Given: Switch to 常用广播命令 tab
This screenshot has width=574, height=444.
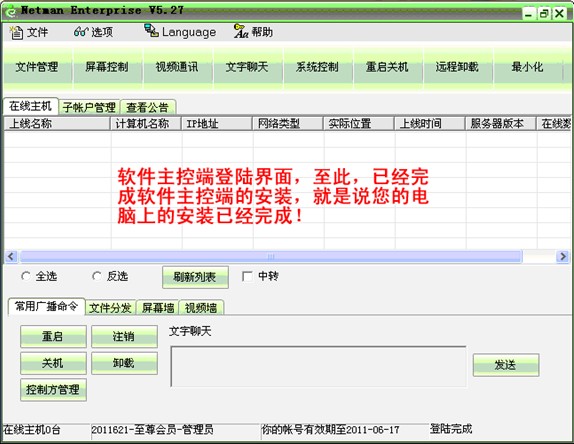Looking at the screenshot, I should point(46,306).
